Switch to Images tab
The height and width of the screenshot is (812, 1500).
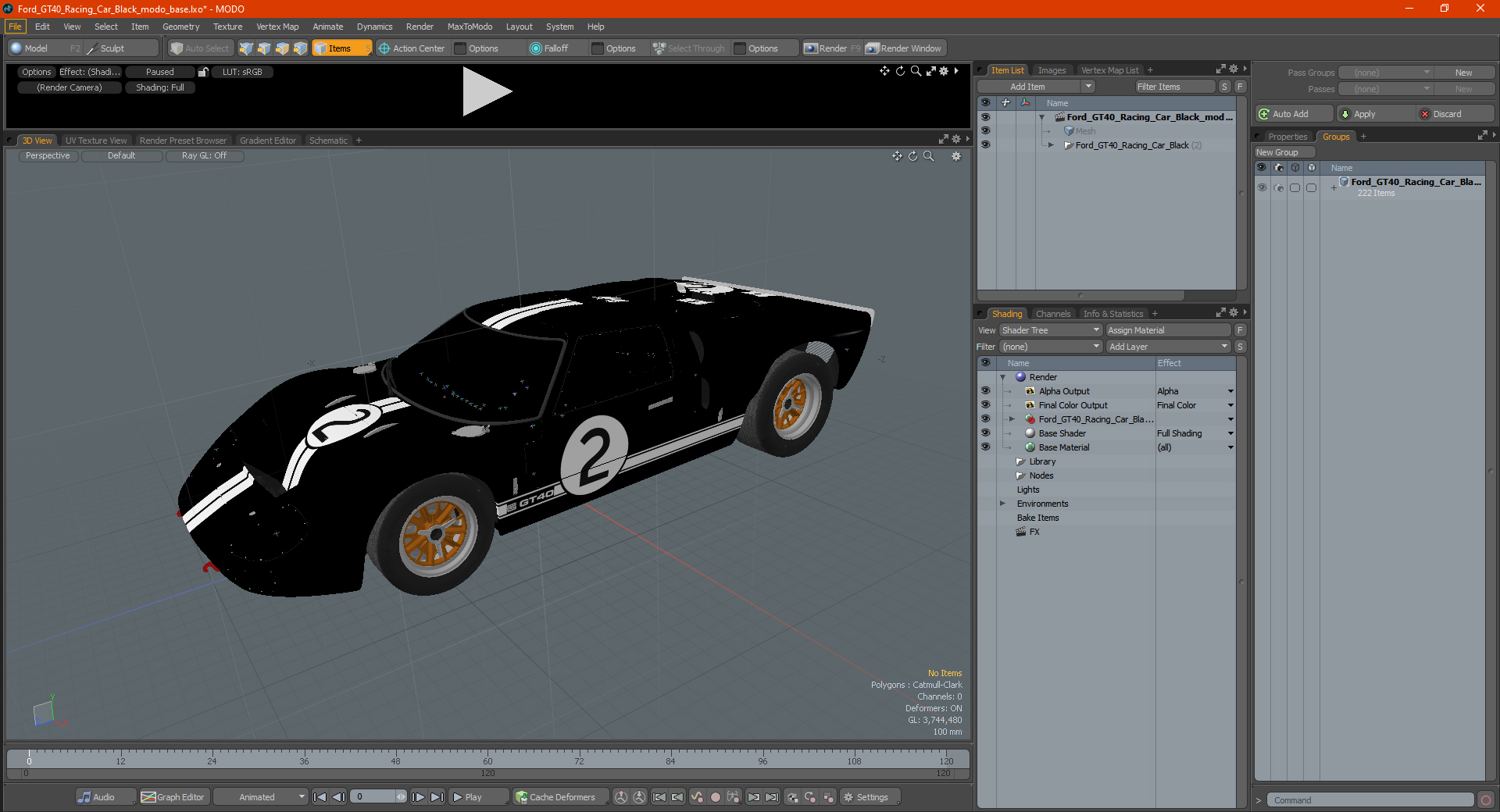pyautogui.click(x=1052, y=70)
